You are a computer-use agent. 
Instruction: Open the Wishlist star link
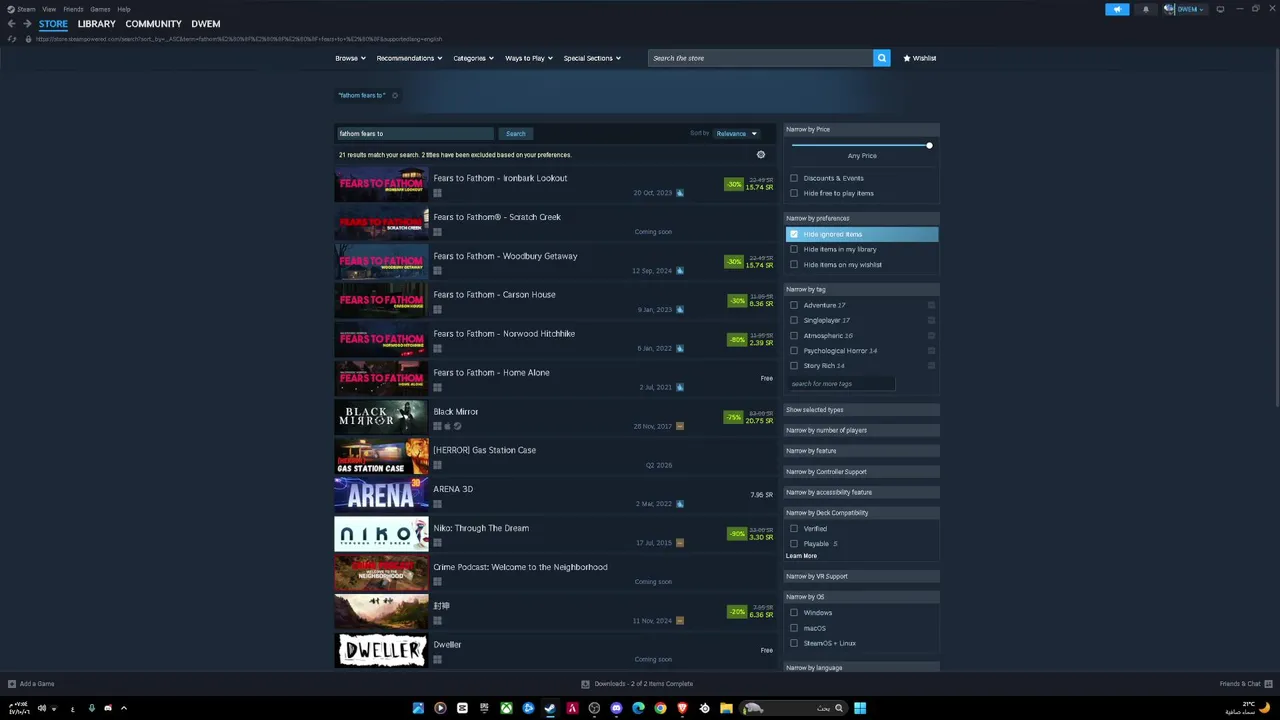point(920,58)
